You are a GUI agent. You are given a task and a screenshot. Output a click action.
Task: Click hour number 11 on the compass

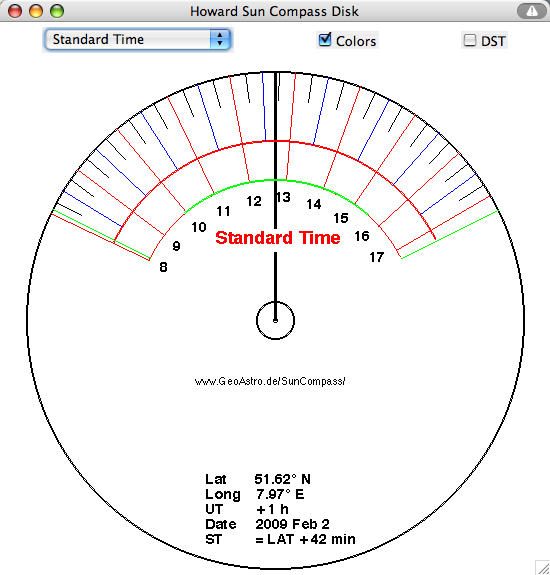point(223,211)
